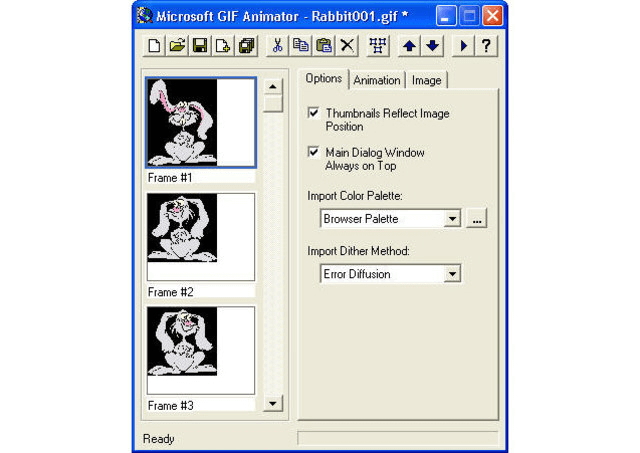Switch to the Animation tab
Viewport: 640px width, 453px height.
pyautogui.click(x=377, y=80)
